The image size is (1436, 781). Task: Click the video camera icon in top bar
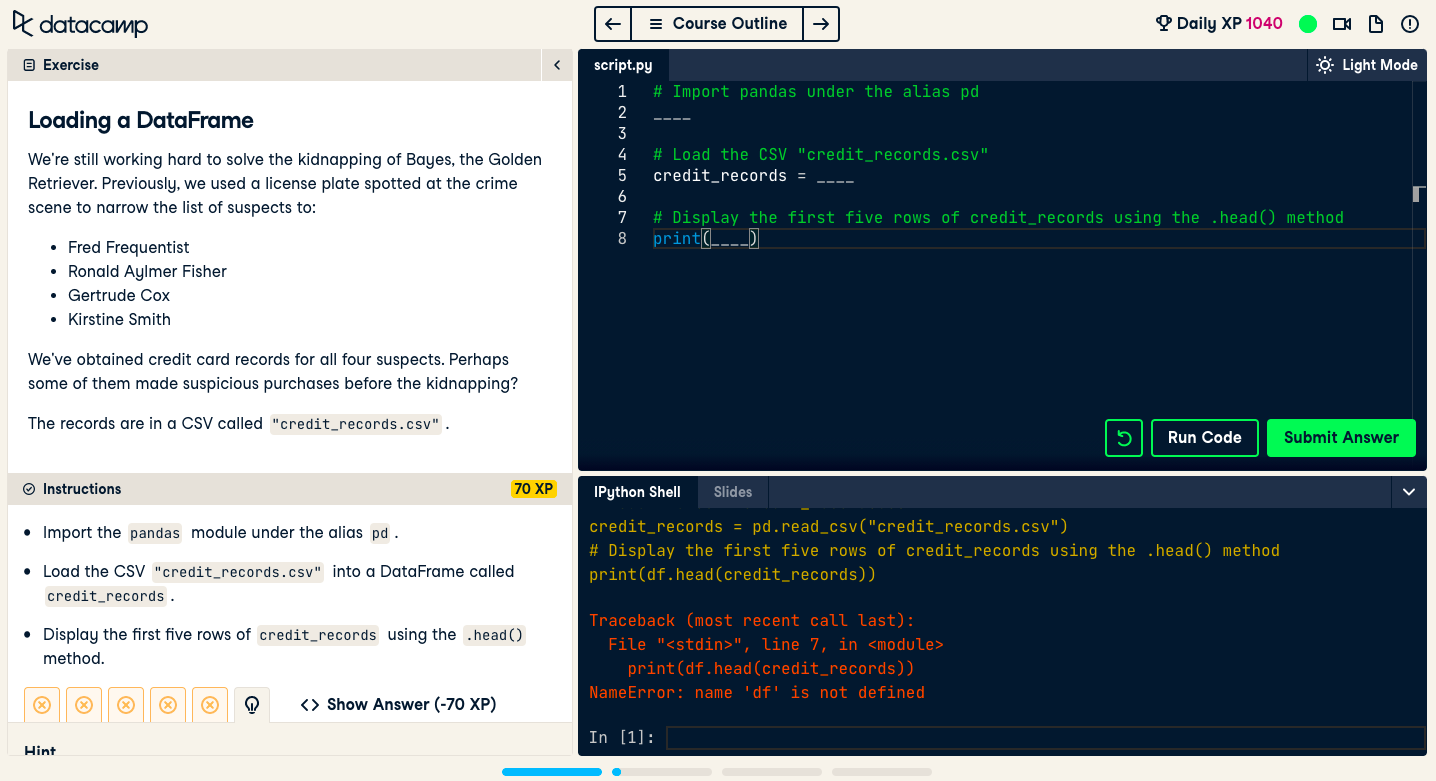point(1342,23)
